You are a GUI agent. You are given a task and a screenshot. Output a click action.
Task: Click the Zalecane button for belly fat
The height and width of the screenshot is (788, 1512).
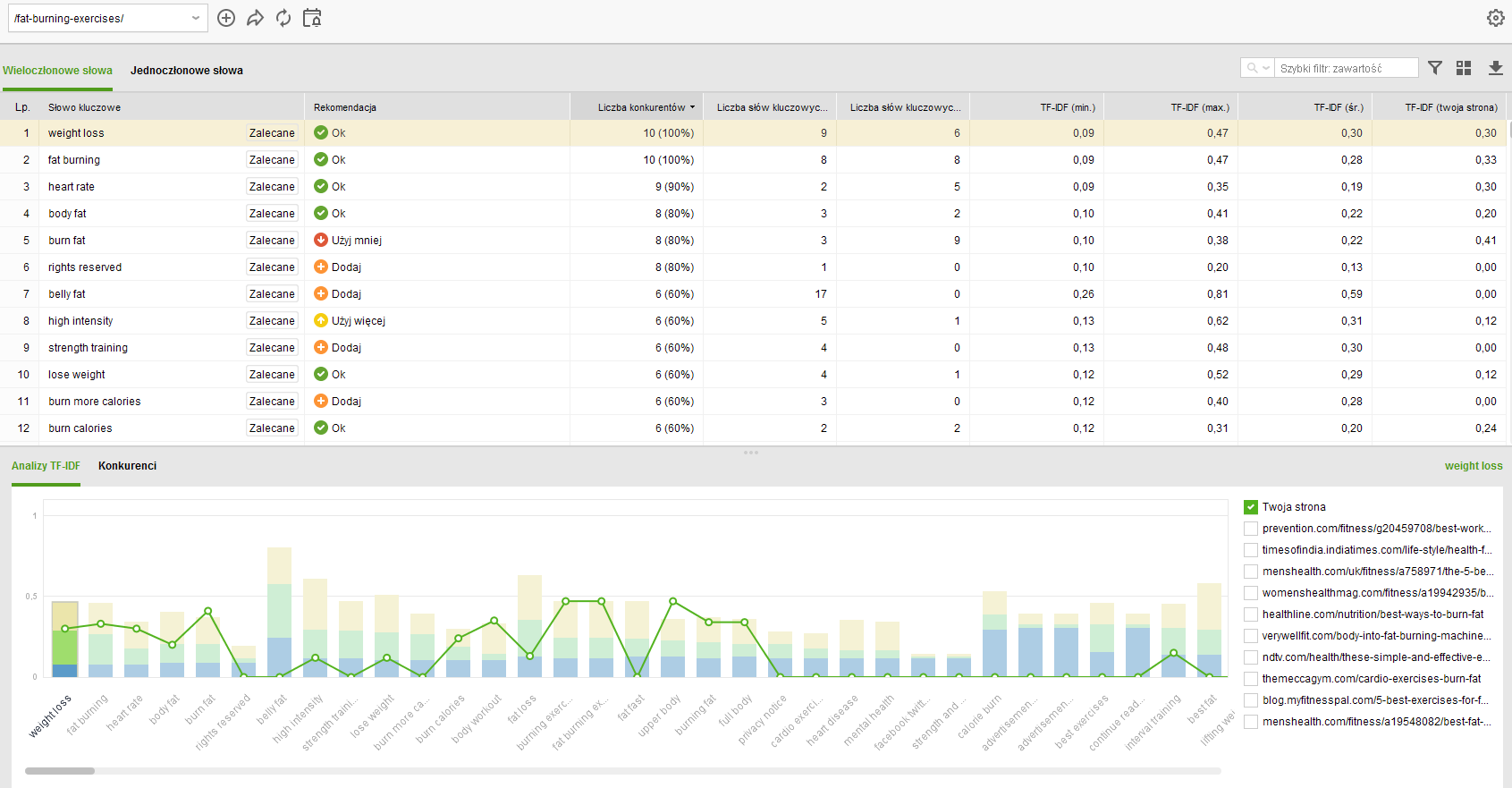pyautogui.click(x=272, y=294)
